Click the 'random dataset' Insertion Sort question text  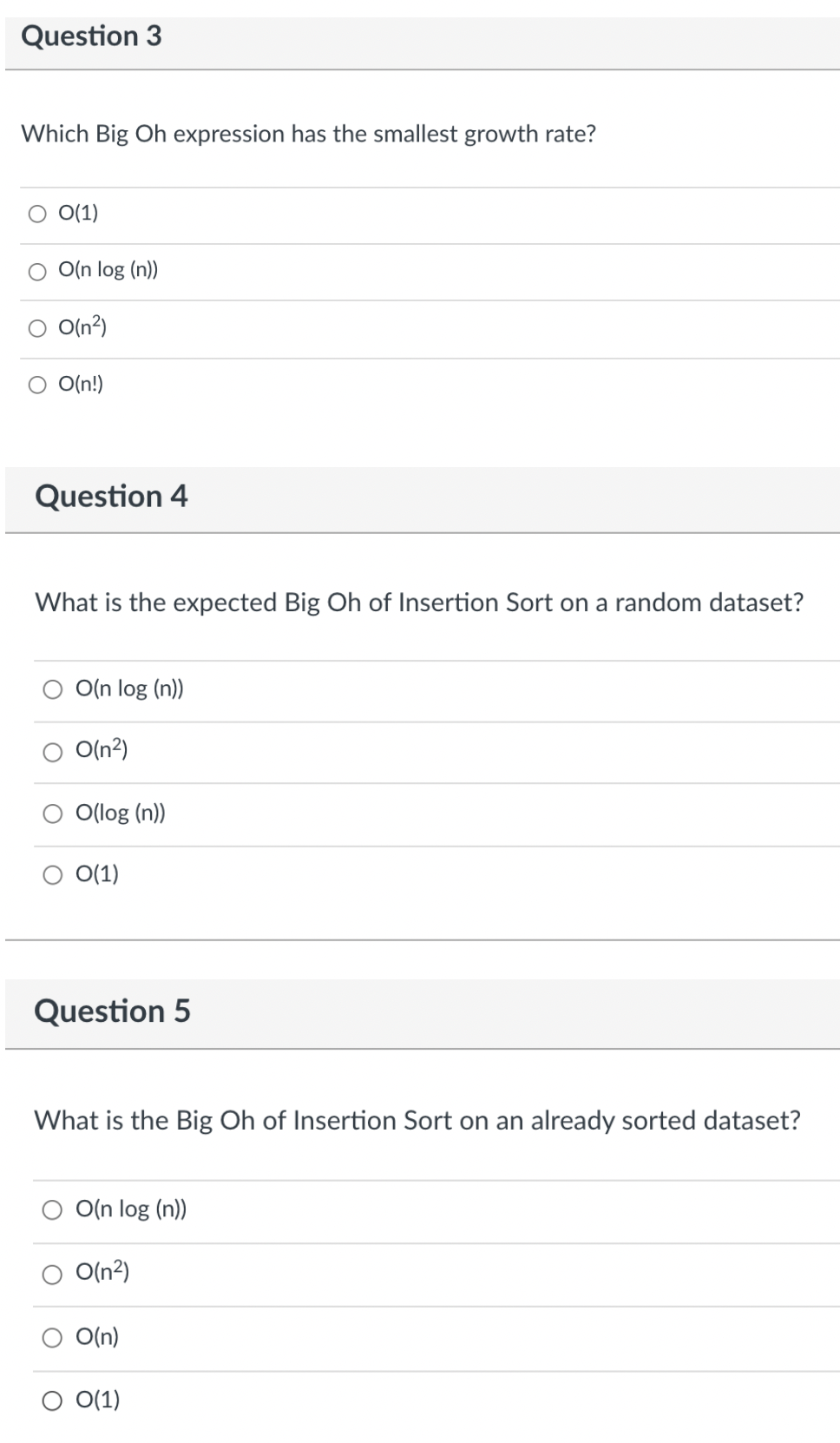[x=419, y=603]
